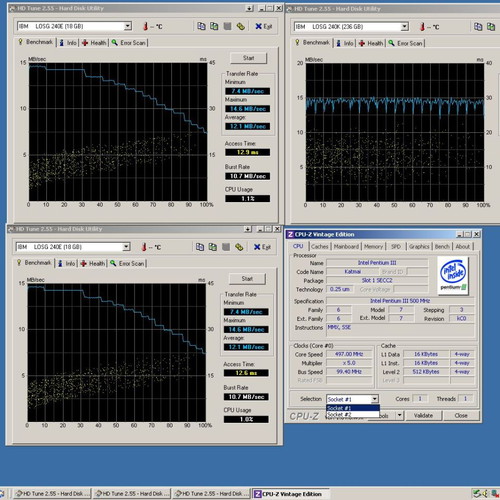Click copy-to-clipboard icon in top-left HD Tune
Screen dimensions: 500x500
click(x=201, y=26)
